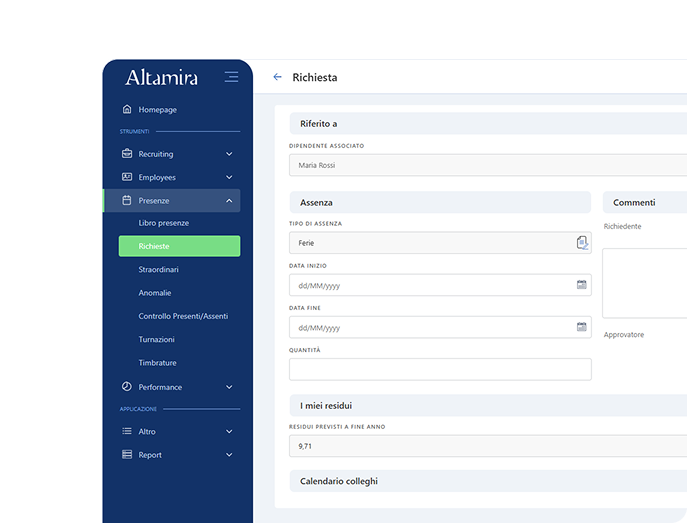Click the Performance gauge icon
This screenshot has height=523, width=687.
pos(127,387)
